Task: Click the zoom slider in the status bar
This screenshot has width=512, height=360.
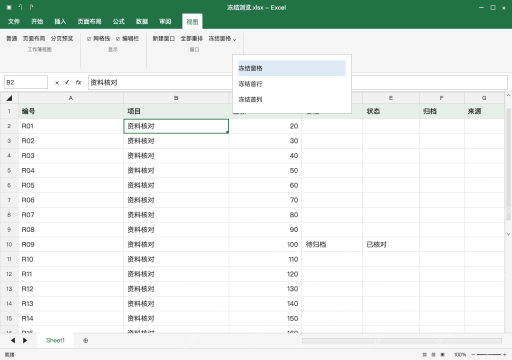Action: (x=489, y=355)
